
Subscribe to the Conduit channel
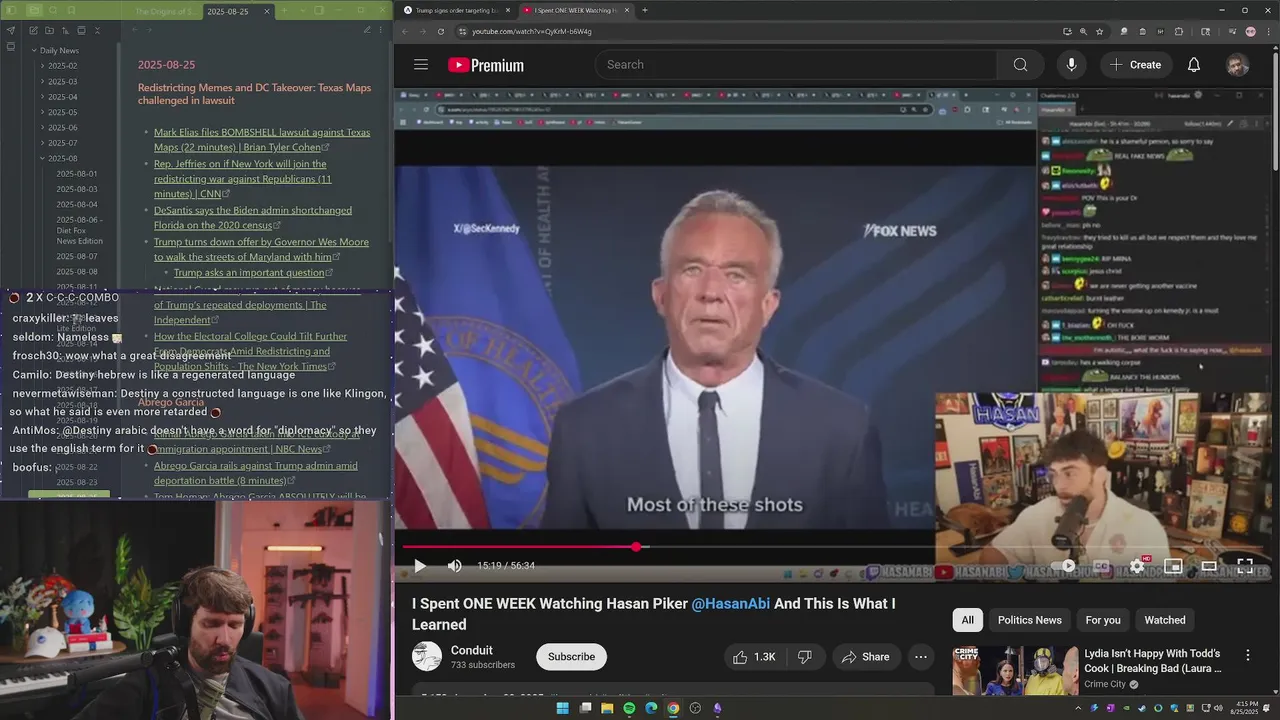click(x=571, y=657)
